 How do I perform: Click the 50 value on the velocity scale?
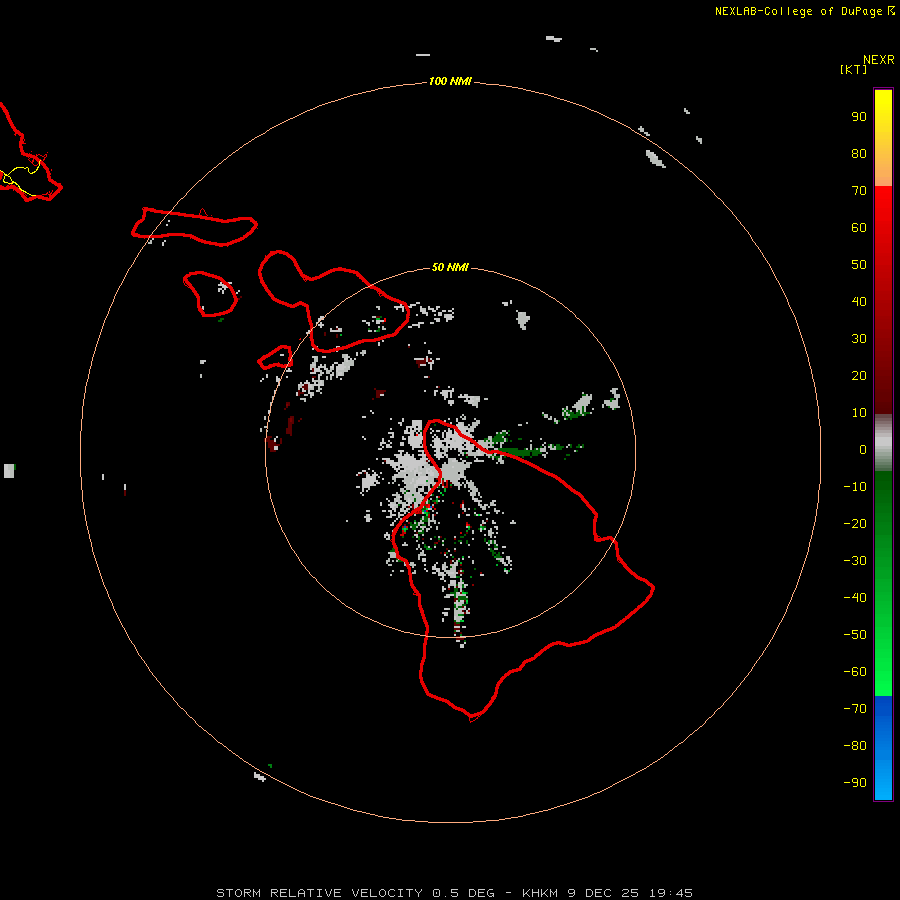(859, 265)
